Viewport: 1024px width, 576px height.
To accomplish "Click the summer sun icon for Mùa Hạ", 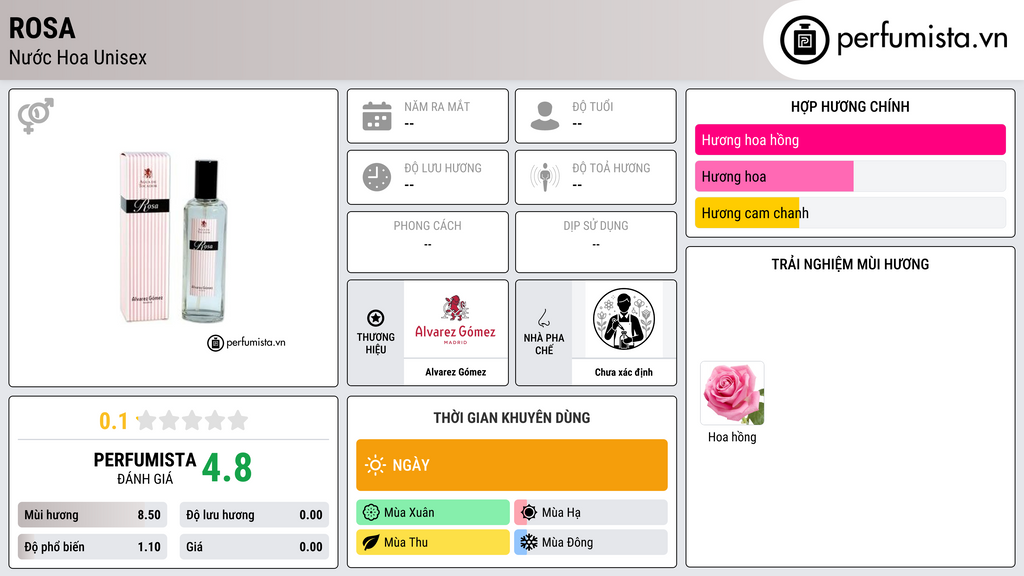I will [529, 513].
